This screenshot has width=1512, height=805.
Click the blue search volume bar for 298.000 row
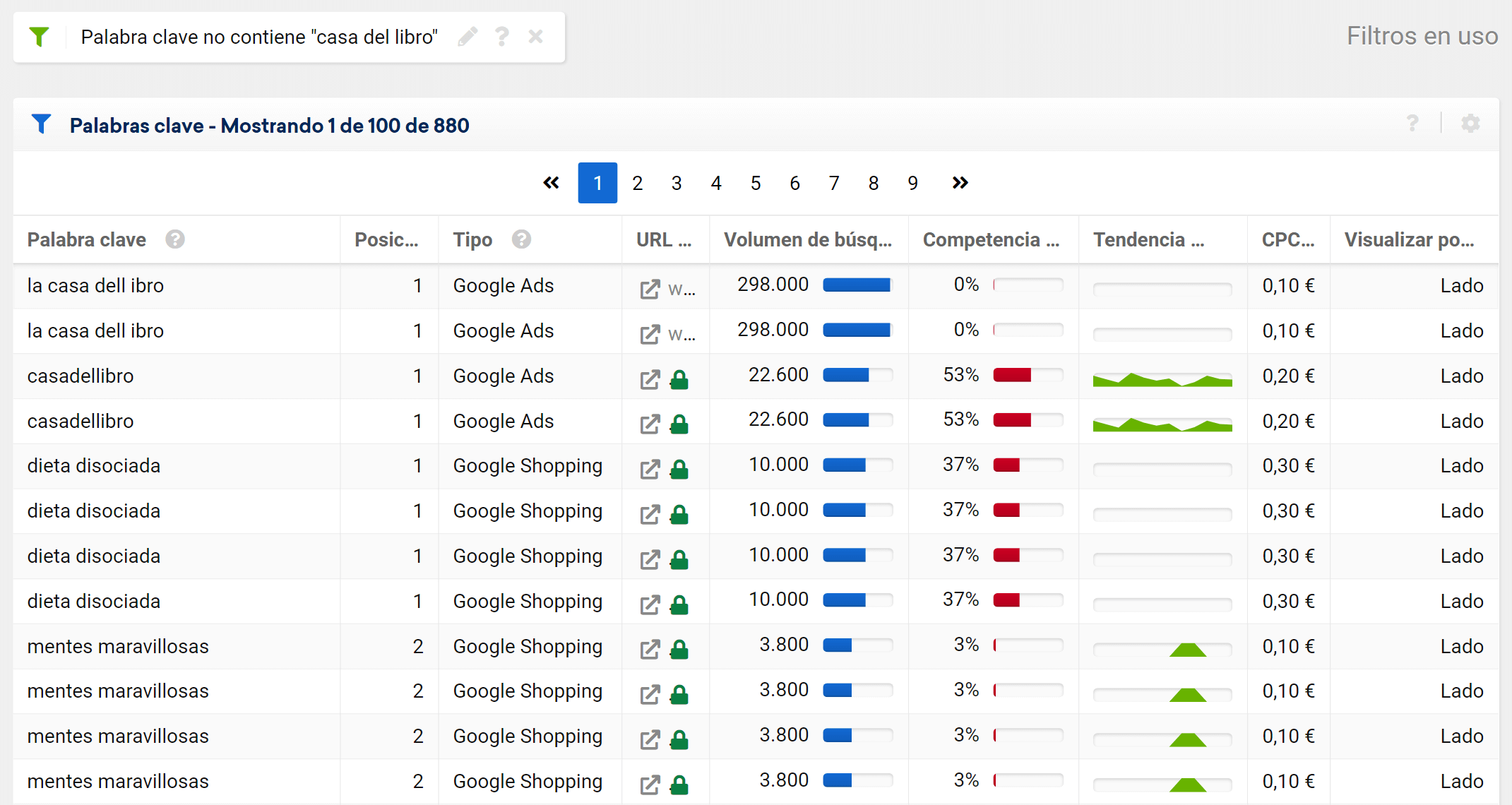coord(857,285)
